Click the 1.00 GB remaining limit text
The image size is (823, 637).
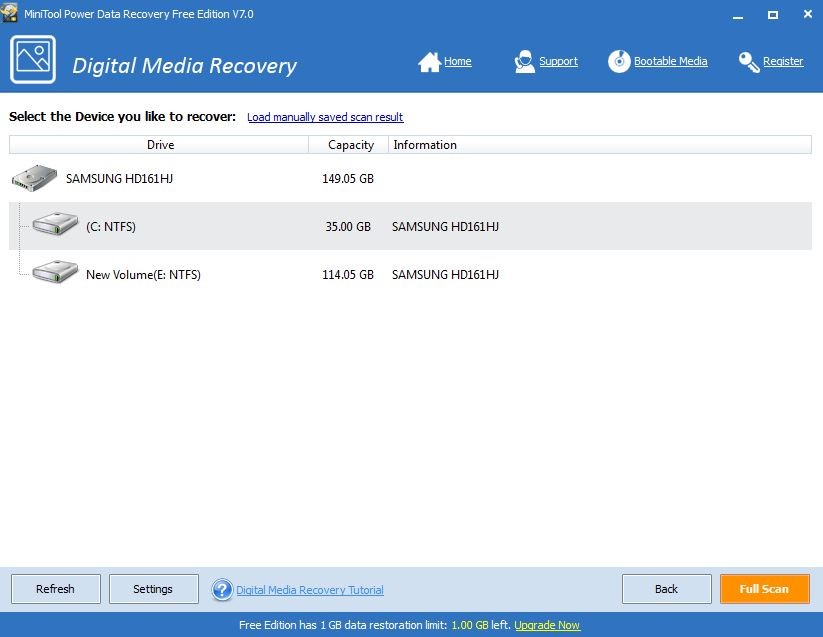[470, 625]
